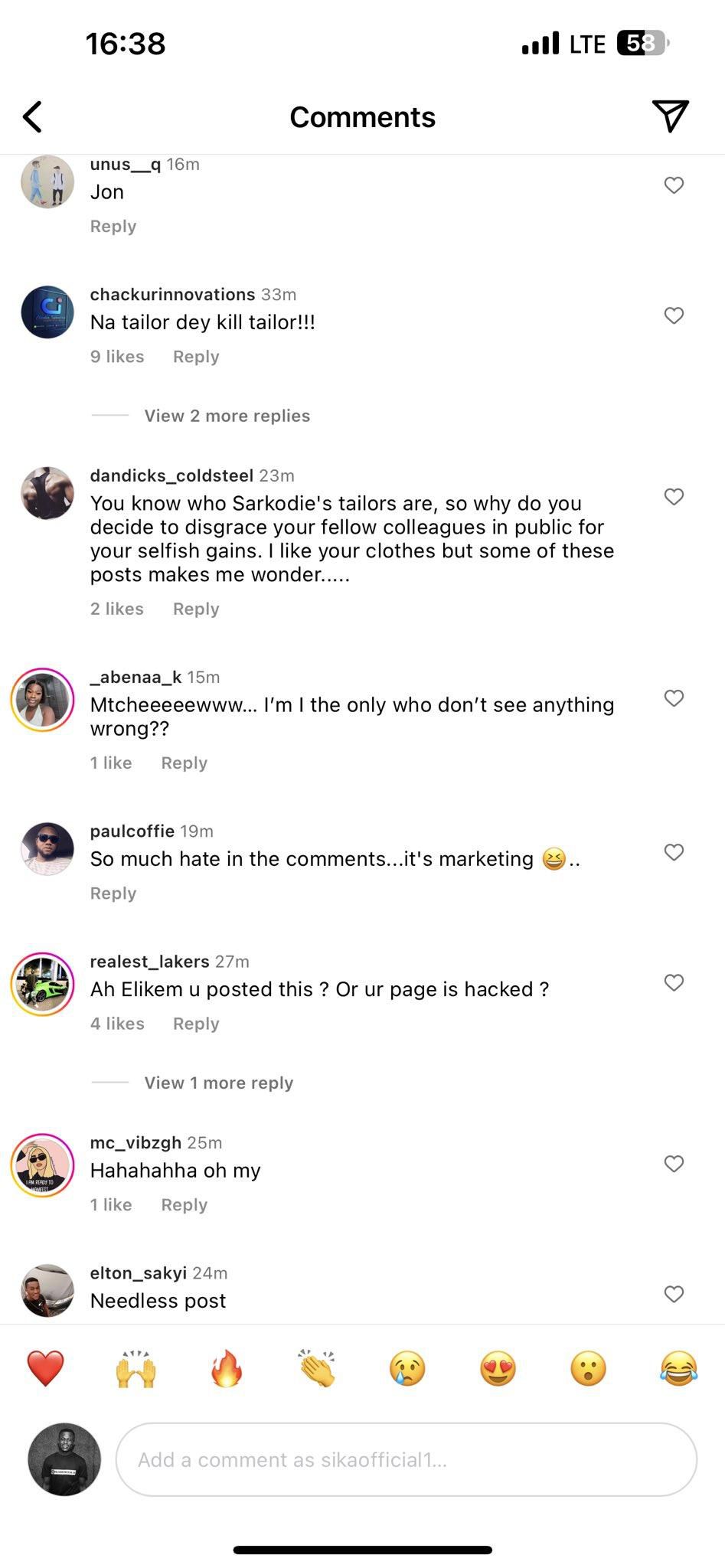Expand 'View 2 more replies' under chackurinnovations

226,416
